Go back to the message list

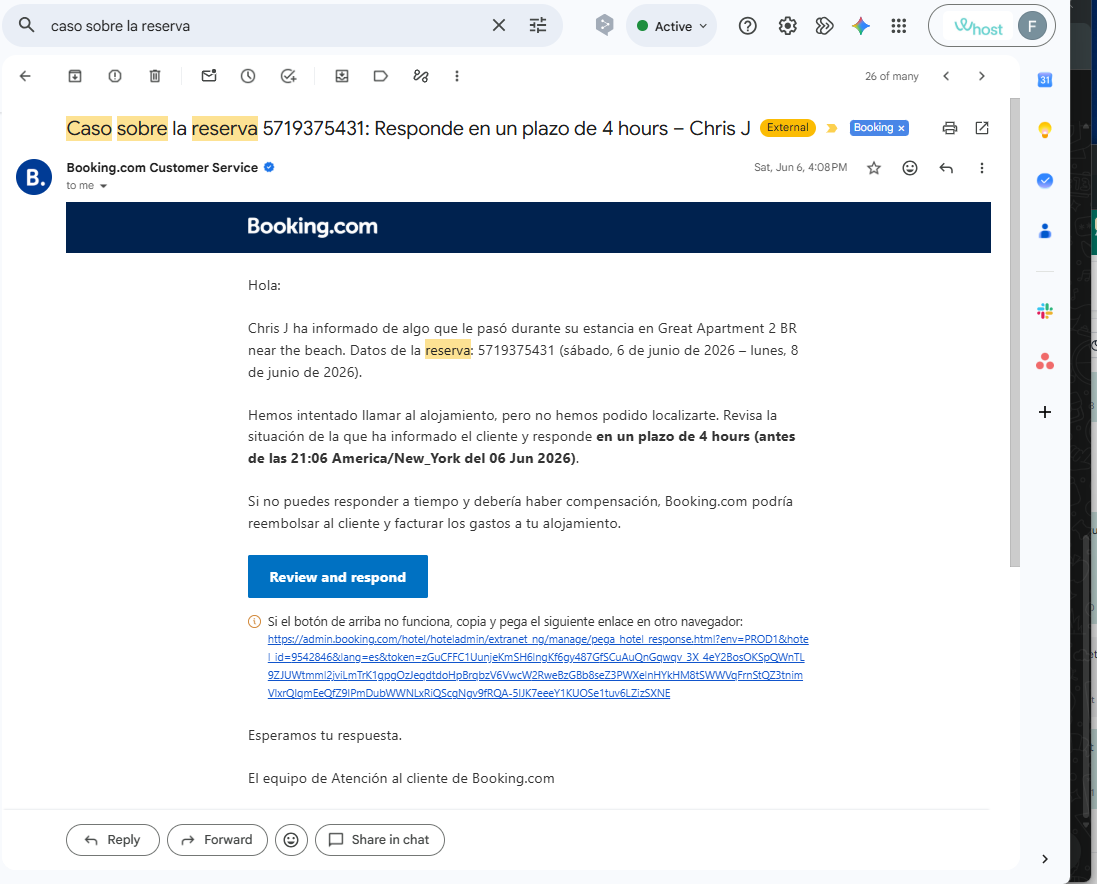pos(25,76)
